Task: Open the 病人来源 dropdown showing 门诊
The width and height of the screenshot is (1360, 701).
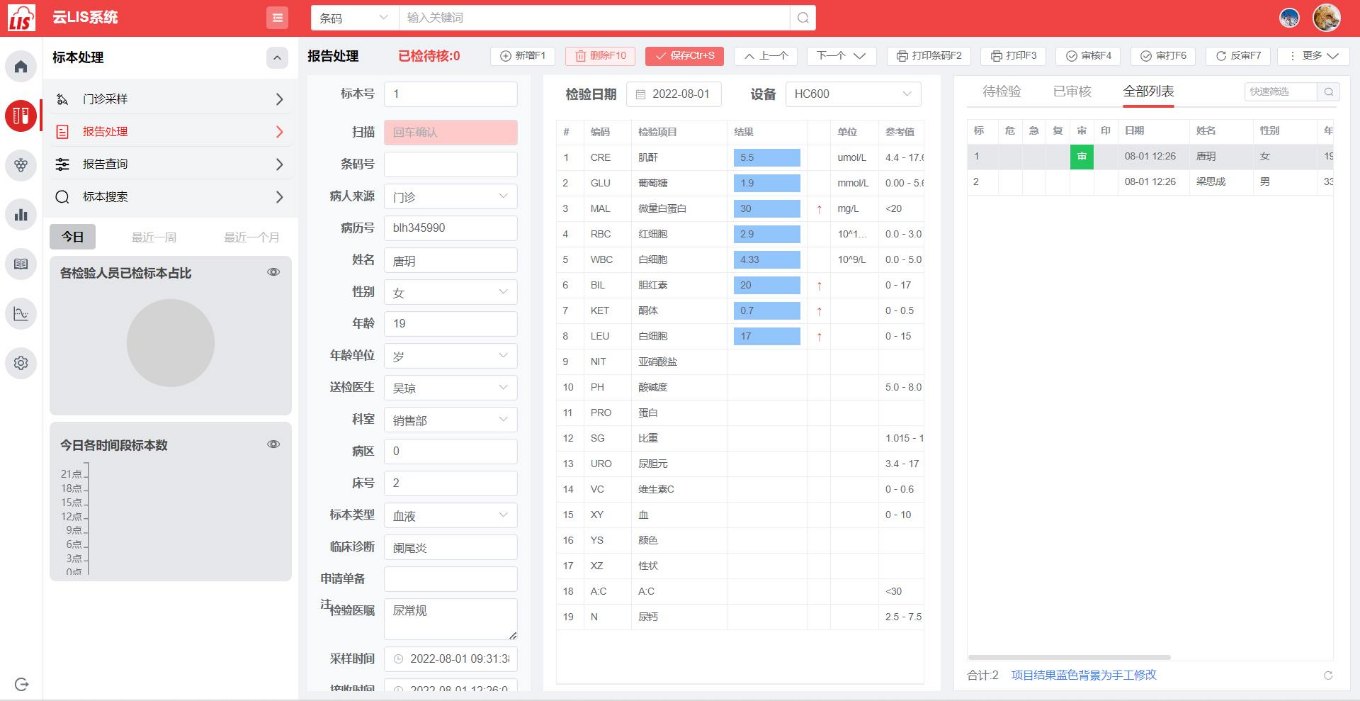Action: tap(451, 197)
